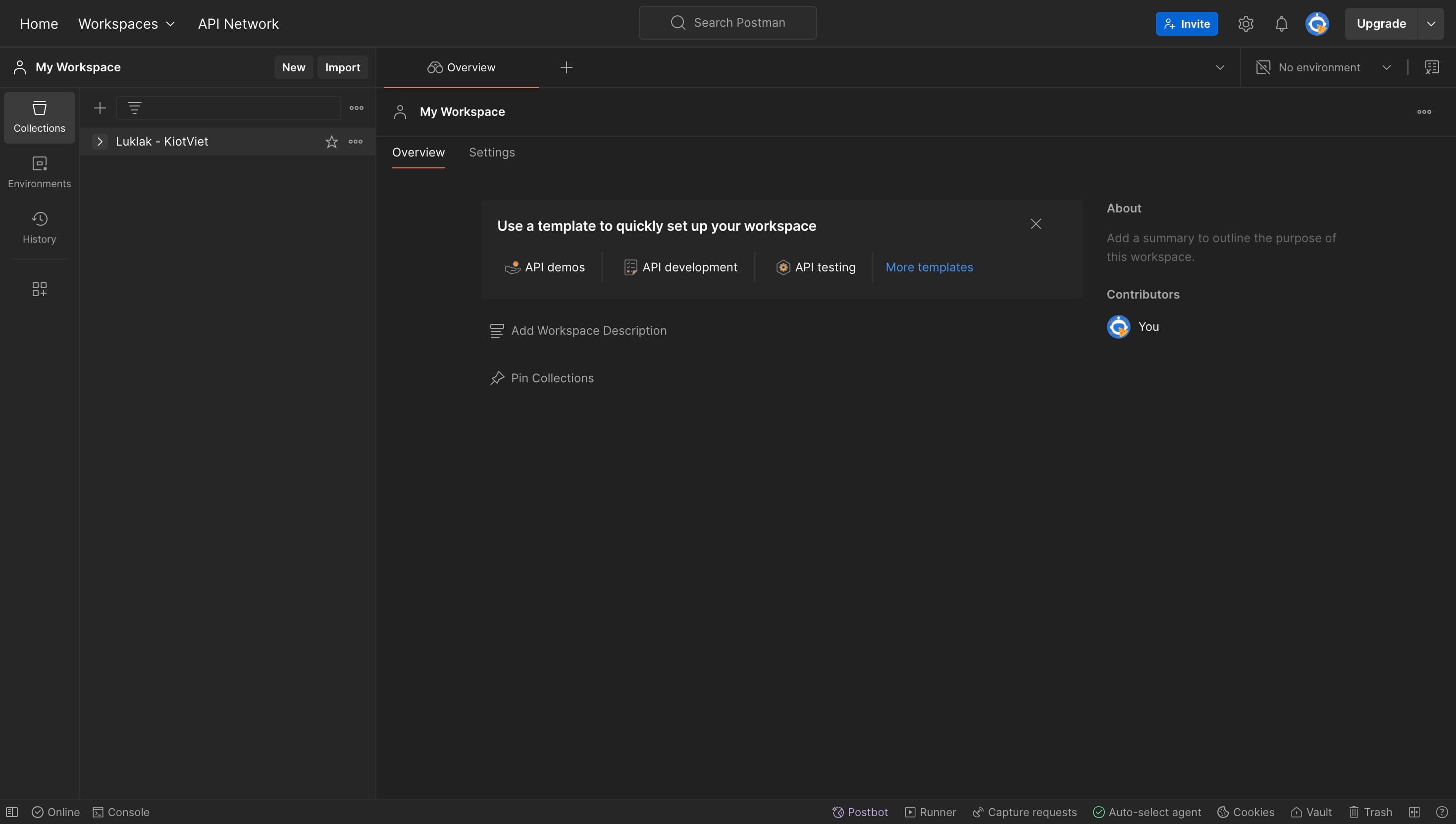
Task: Click the environment quick look icon
Action: point(1432,67)
